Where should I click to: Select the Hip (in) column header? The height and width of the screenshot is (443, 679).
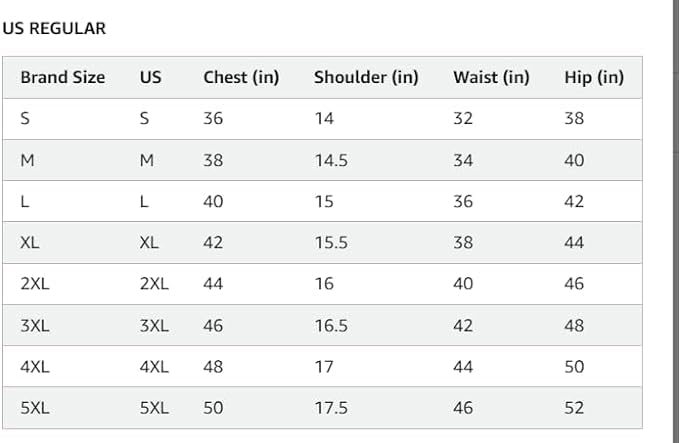(x=594, y=77)
